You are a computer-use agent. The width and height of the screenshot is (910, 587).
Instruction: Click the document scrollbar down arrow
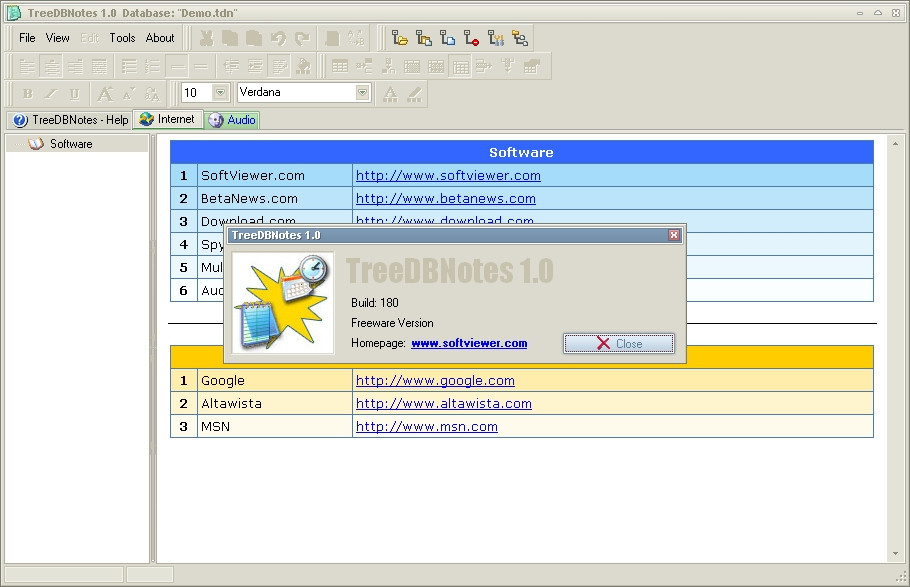click(x=895, y=554)
